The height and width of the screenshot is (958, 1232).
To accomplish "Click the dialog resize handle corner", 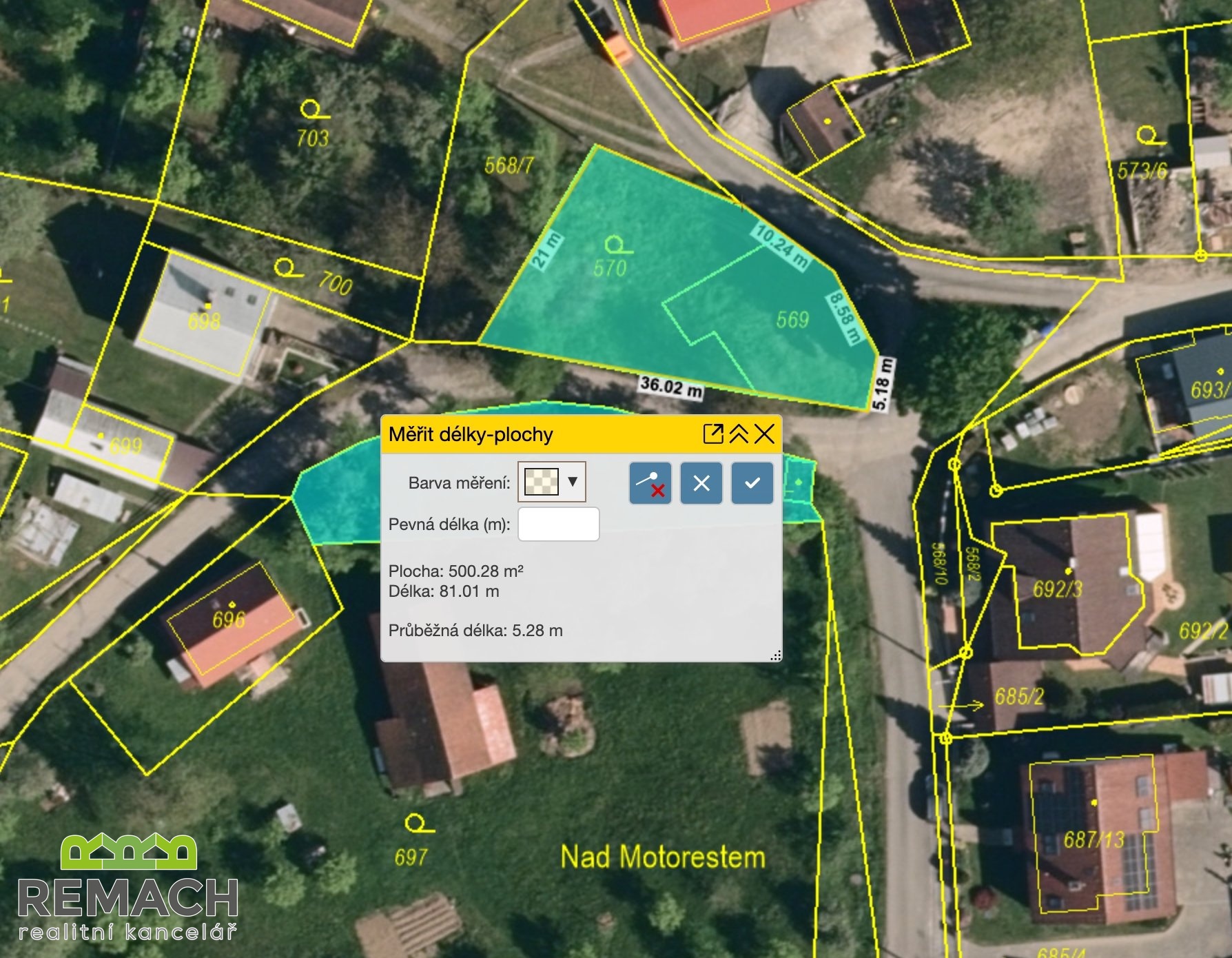I will [x=775, y=655].
